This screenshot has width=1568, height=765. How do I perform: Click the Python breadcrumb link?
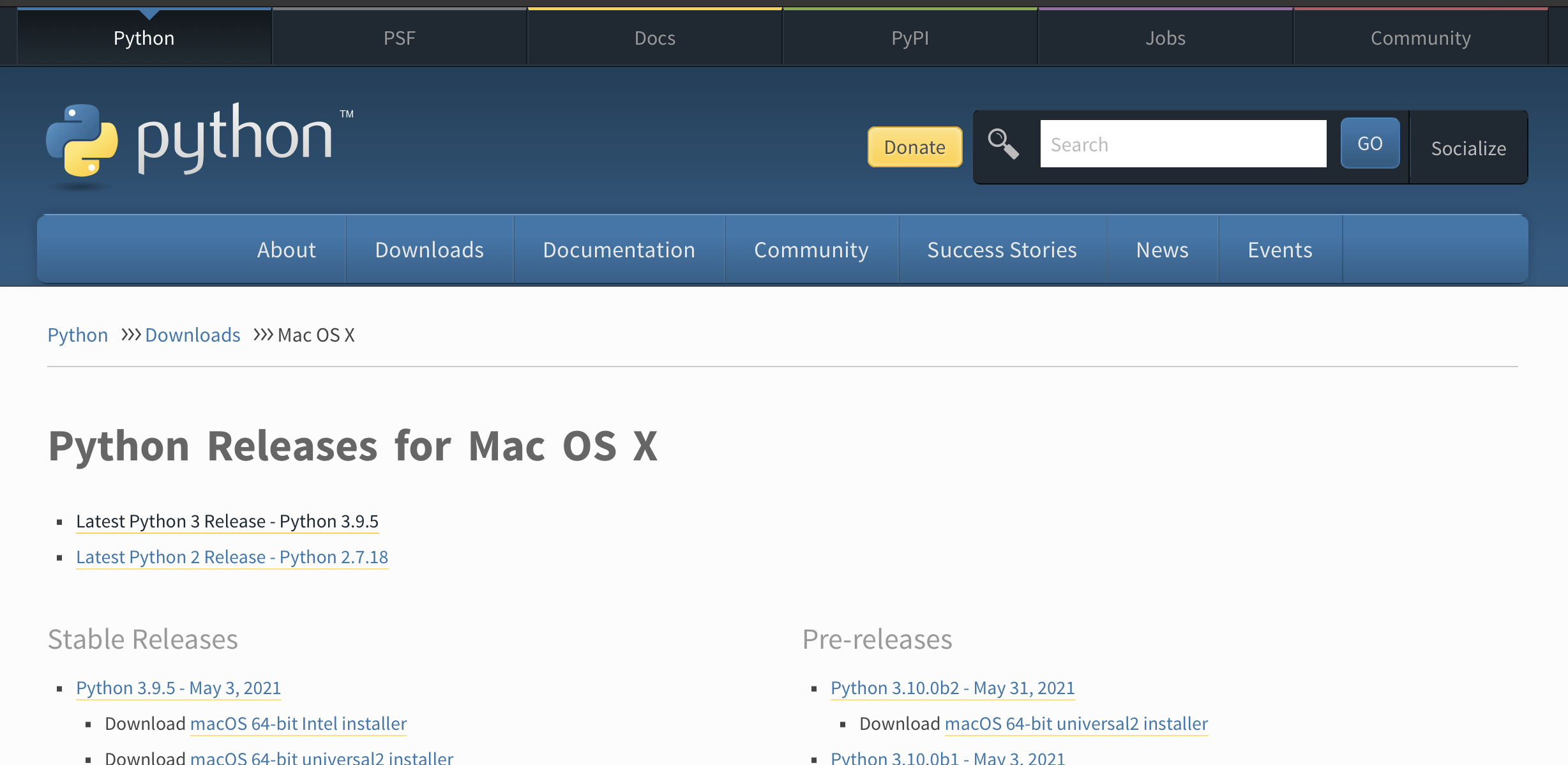(x=78, y=335)
